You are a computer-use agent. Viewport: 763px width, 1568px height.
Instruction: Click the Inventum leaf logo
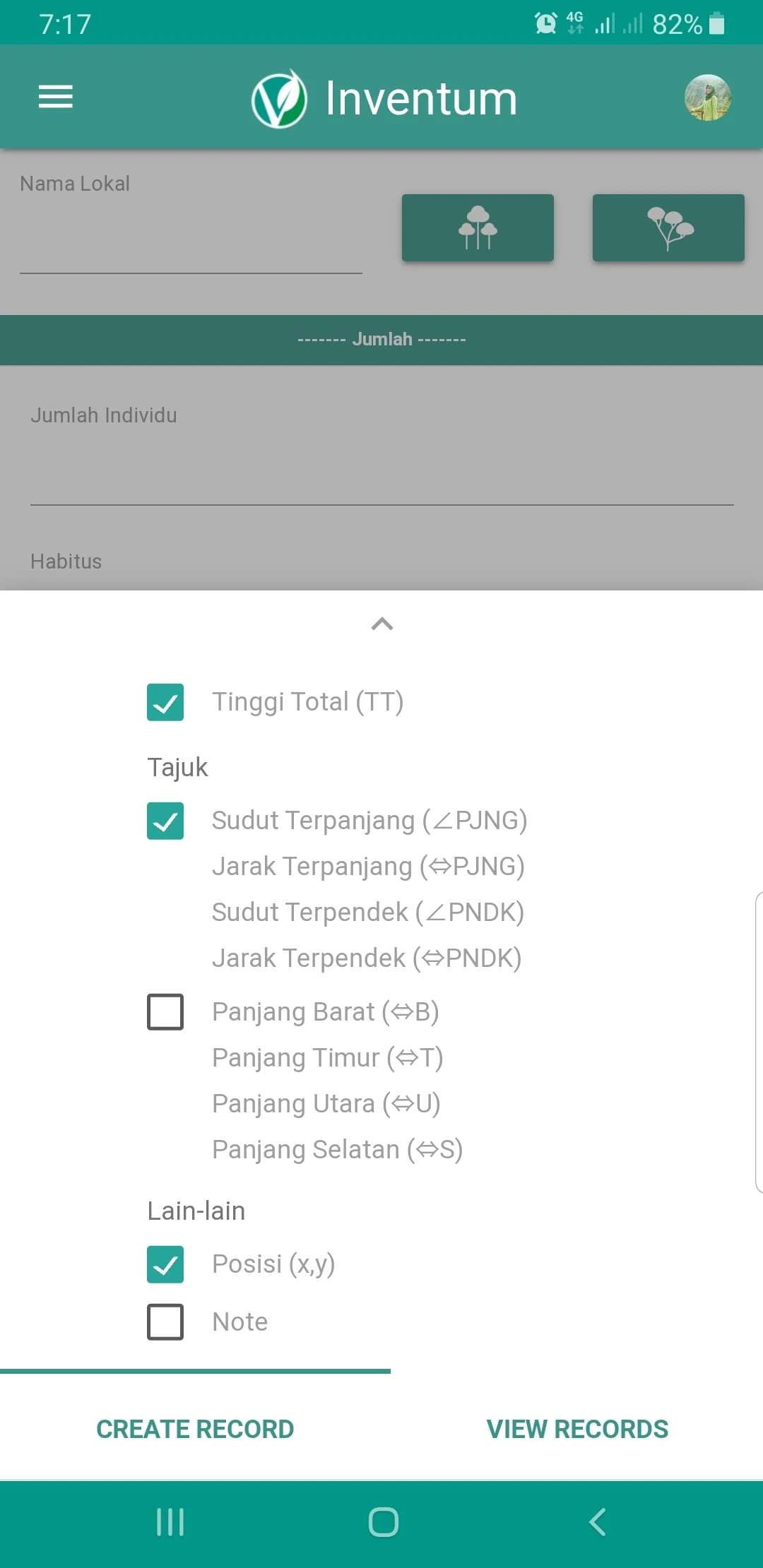pos(278,99)
